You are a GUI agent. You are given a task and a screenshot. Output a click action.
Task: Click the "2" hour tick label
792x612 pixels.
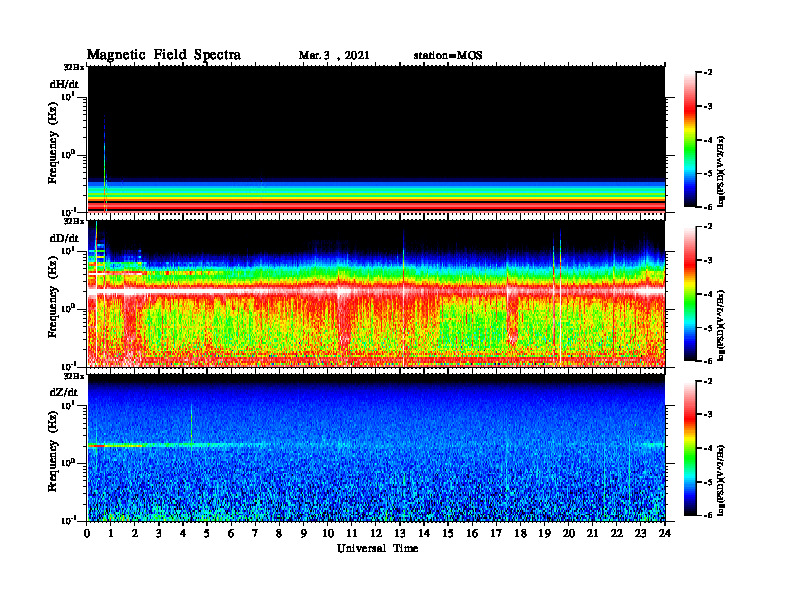click(135, 533)
